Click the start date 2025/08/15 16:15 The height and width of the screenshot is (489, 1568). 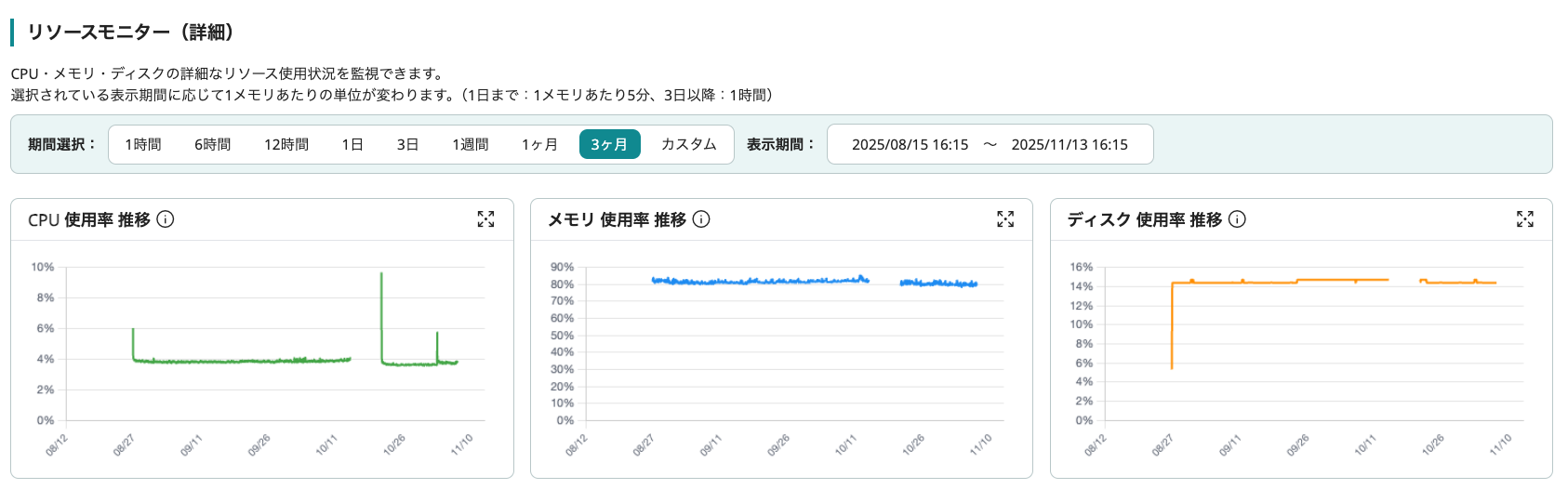[910, 144]
